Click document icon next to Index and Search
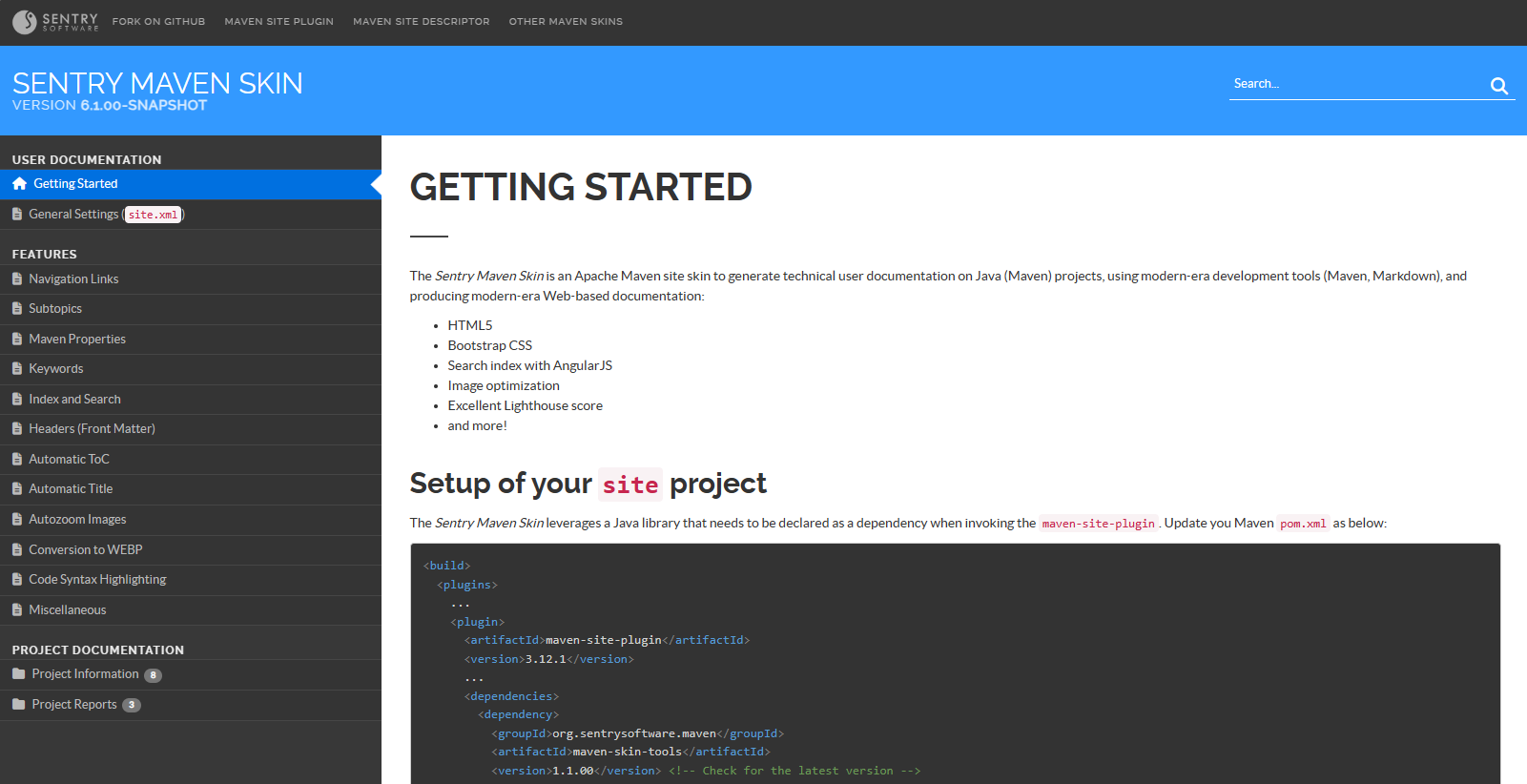Screen dimensions: 1527x784 click(17, 400)
